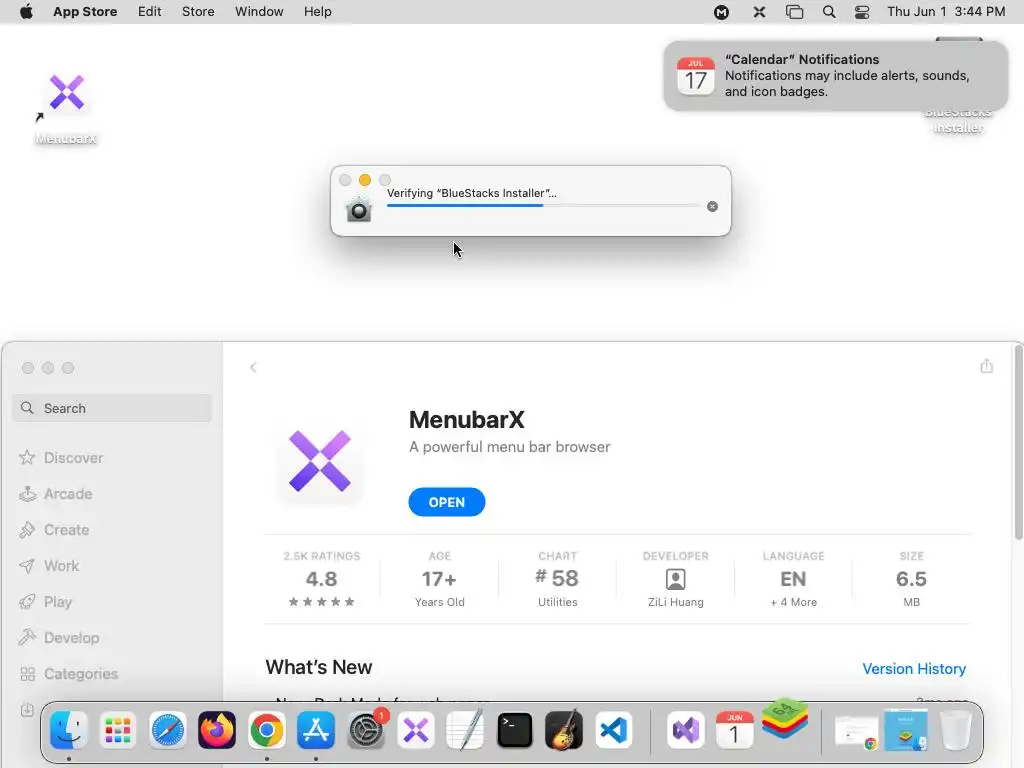This screenshot has height=768, width=1024.
Task: Go back with the chevron arrow
Action: (253, 368)
